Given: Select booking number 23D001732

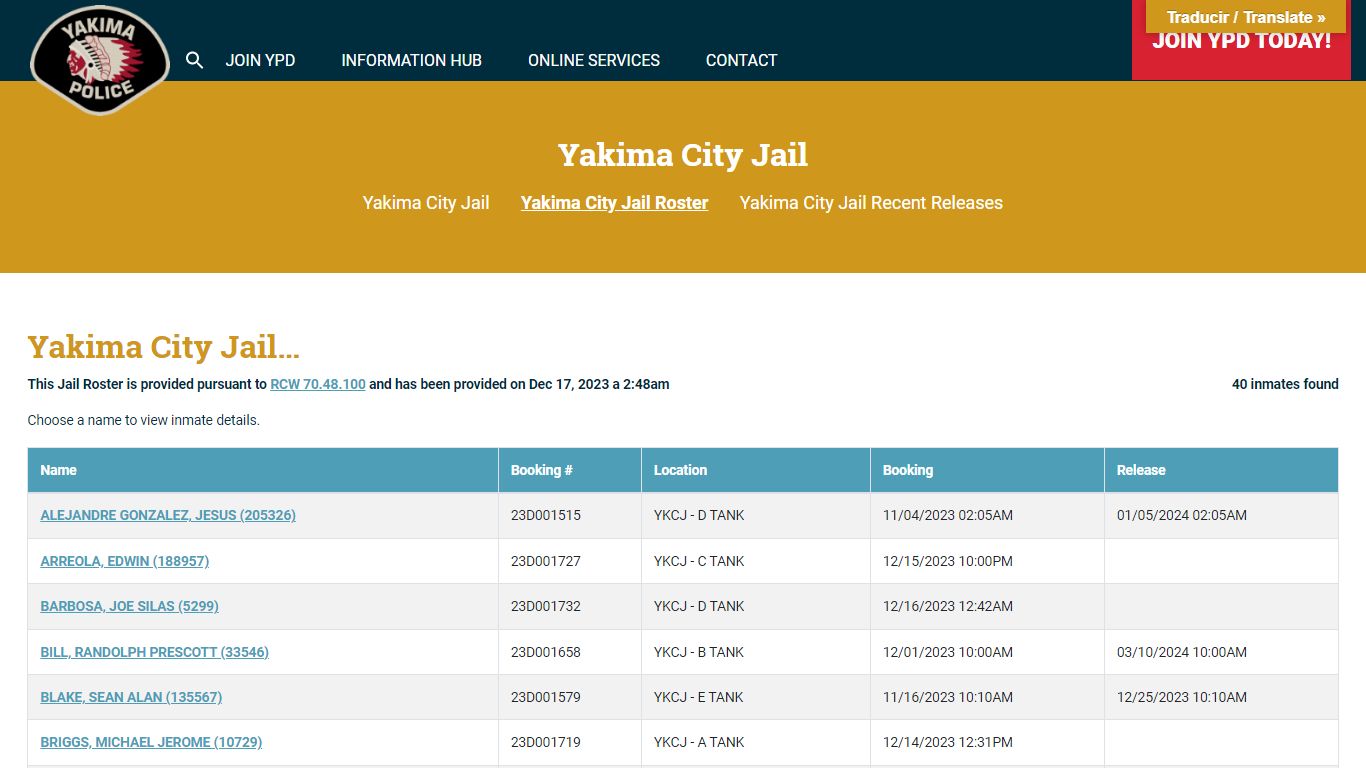Looking at the screenshot, I should 546,606.
